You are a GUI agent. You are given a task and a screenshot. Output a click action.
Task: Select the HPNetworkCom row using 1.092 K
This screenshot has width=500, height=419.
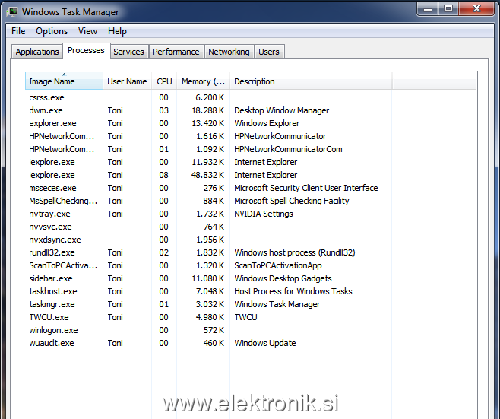tap(250, 149)
